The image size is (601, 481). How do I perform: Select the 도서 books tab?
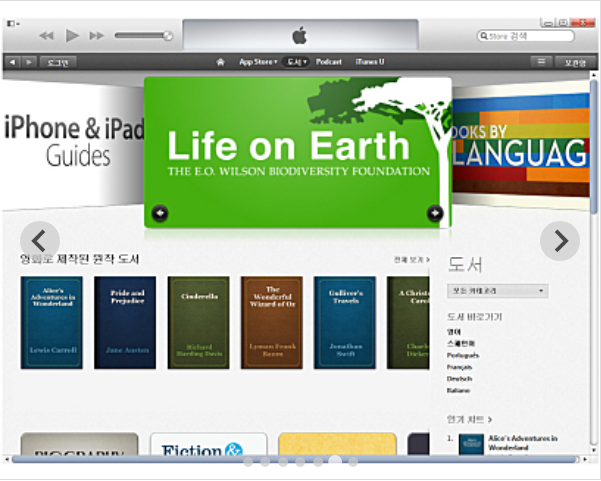[x=296, y=62]
